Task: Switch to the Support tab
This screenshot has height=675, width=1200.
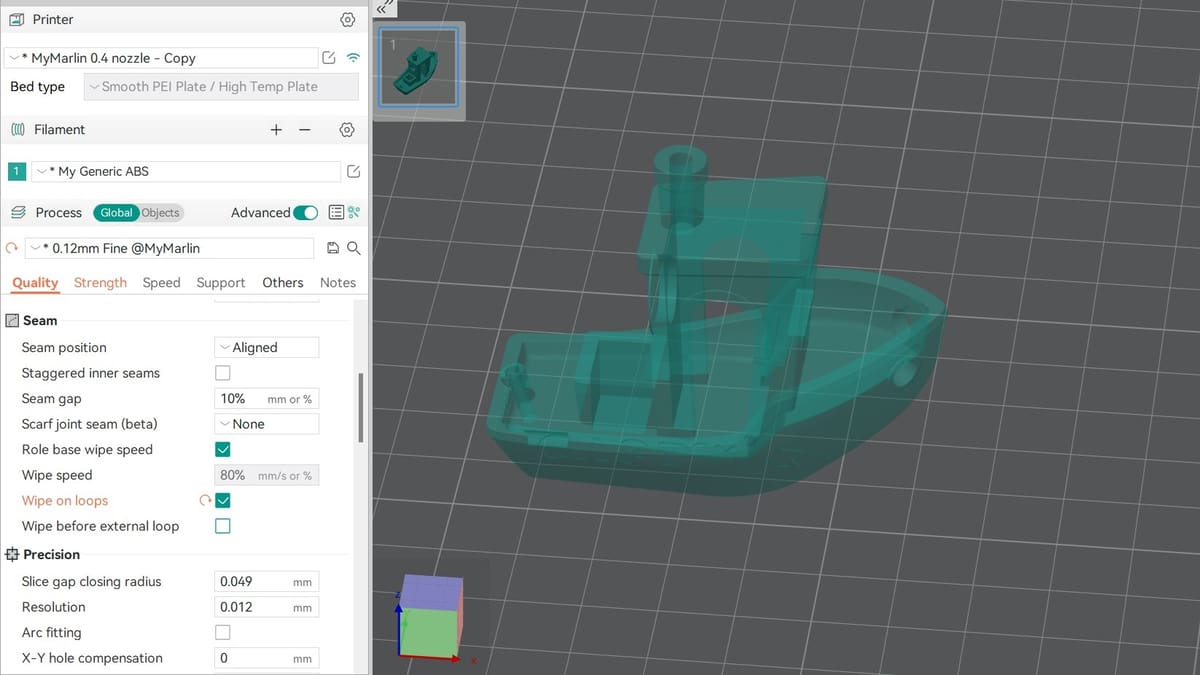Action: click(x=221, y=283)
